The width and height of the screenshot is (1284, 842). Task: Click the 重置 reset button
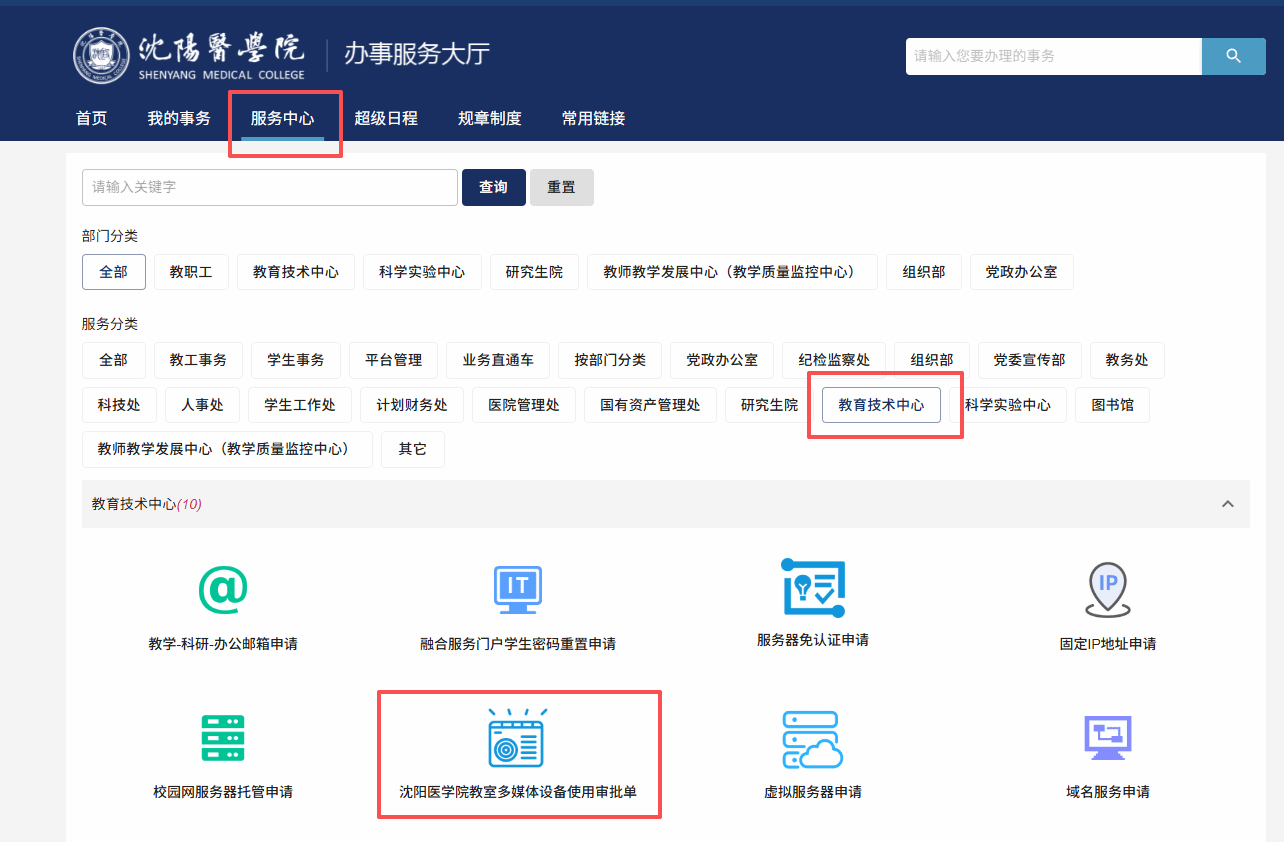562,187
